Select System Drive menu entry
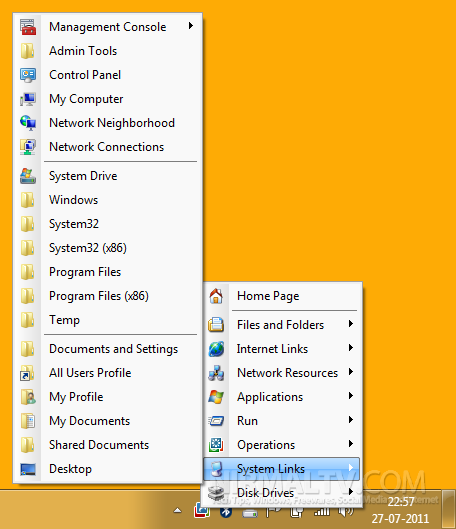This screenshot has height=529, width=456. [108, 176]
